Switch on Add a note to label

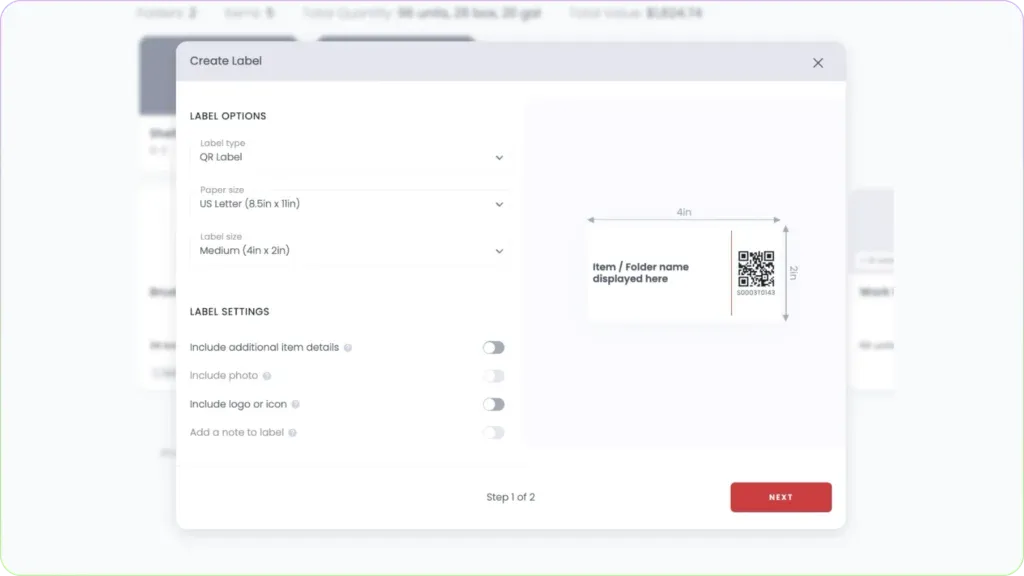tap(493, 432)
